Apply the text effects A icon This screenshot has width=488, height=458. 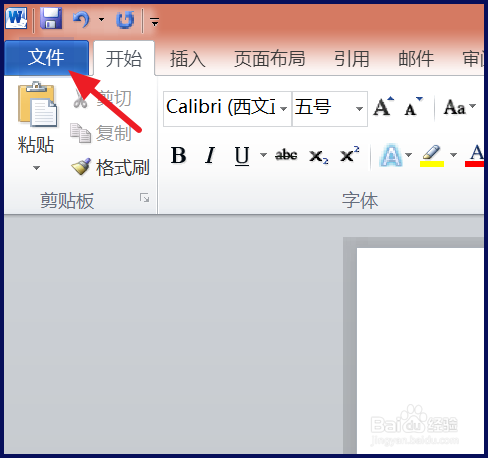coord(391,155)
